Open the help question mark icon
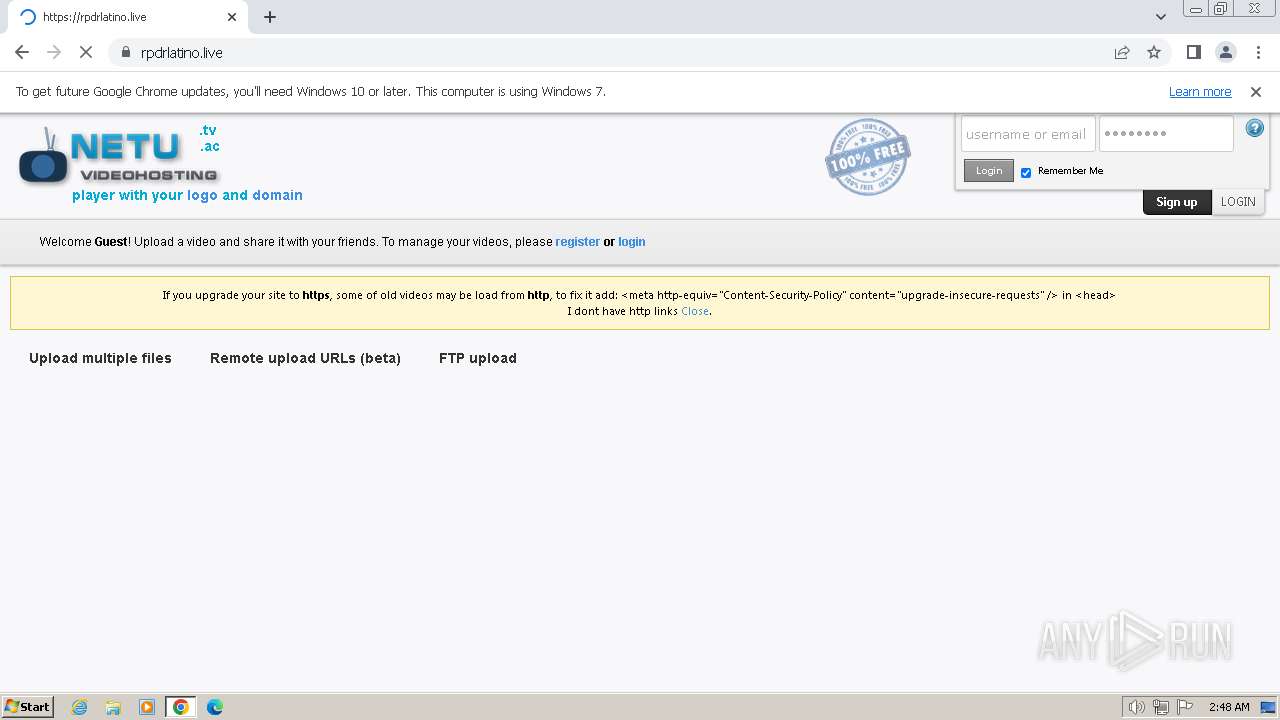Screen dimensions: 1280x720 [1255, 128]
